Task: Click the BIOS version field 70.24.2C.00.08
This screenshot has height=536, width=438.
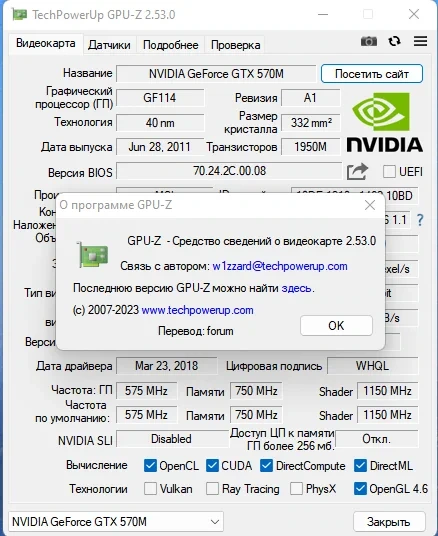Action: point(229,171)
